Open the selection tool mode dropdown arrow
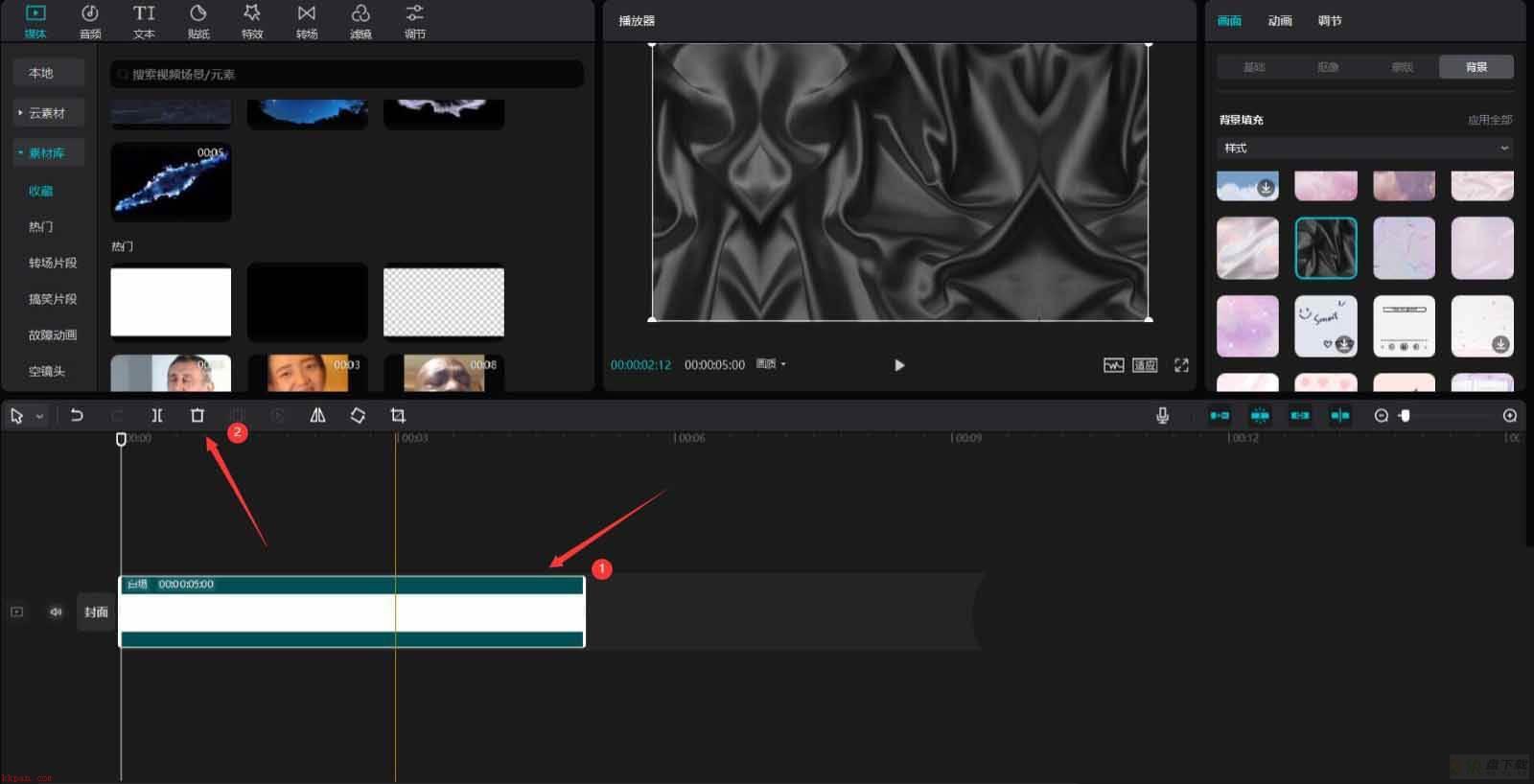The image size is (1534, 784). 39,416
